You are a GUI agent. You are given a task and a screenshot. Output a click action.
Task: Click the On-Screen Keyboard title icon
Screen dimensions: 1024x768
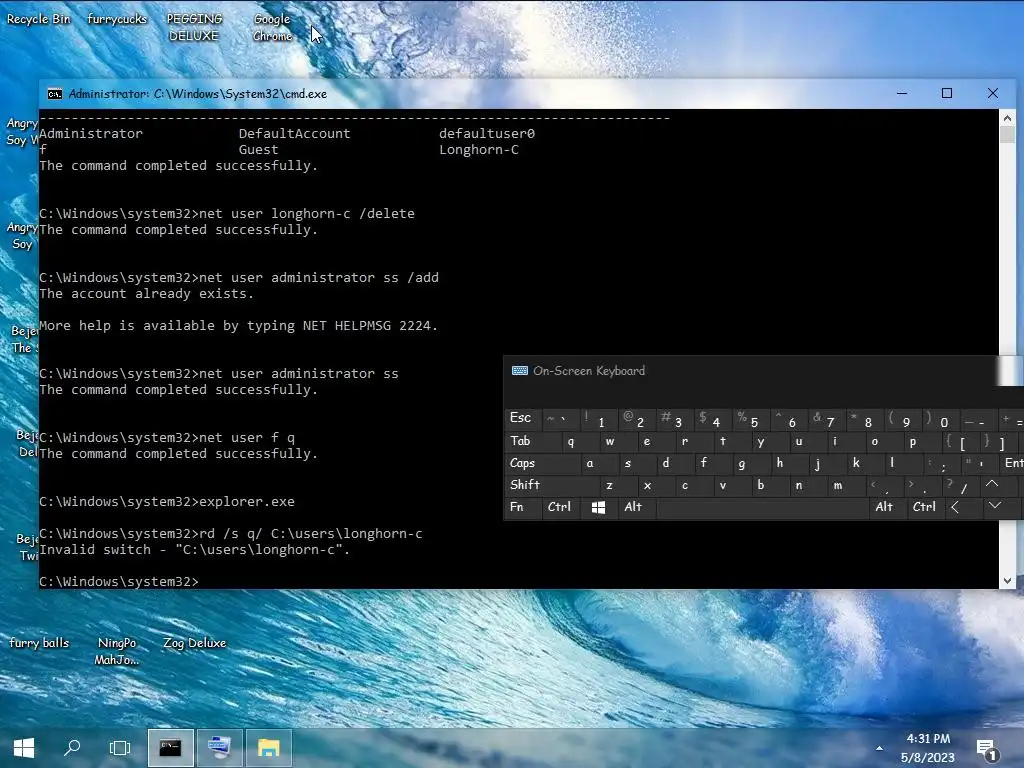(520, 371)
